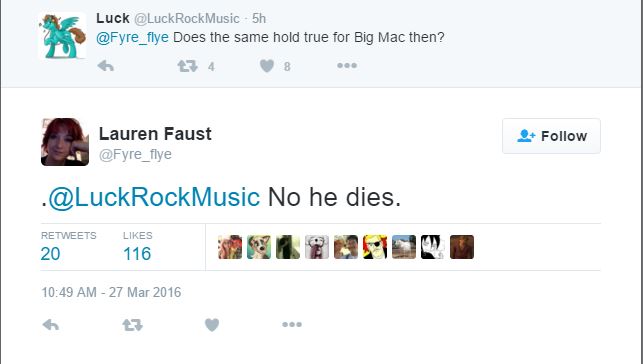643x364 pixels.
Task: Retweet Lauren Faust's 'No he dies' tweet
Action: click(132, 325)
